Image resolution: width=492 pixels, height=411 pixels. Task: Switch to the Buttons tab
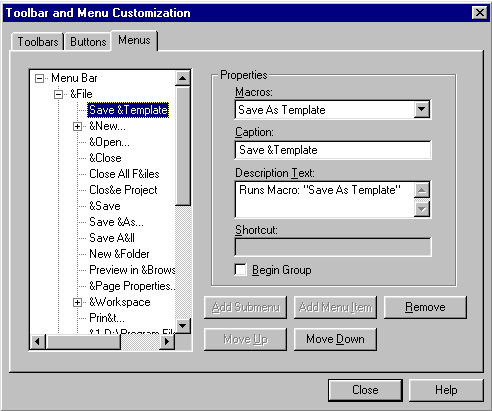88,42
